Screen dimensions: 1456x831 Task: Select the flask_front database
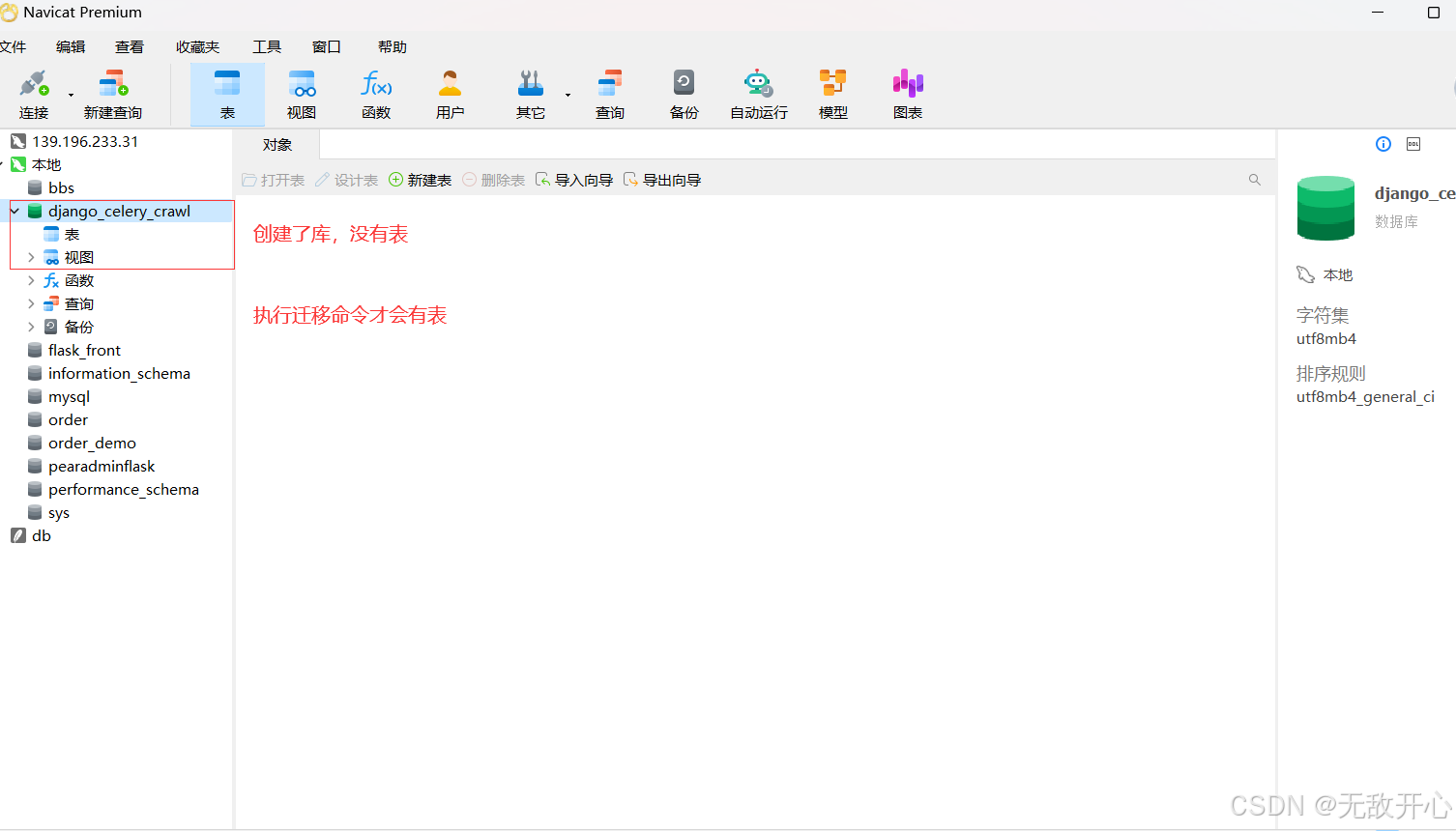pos(84,350)
